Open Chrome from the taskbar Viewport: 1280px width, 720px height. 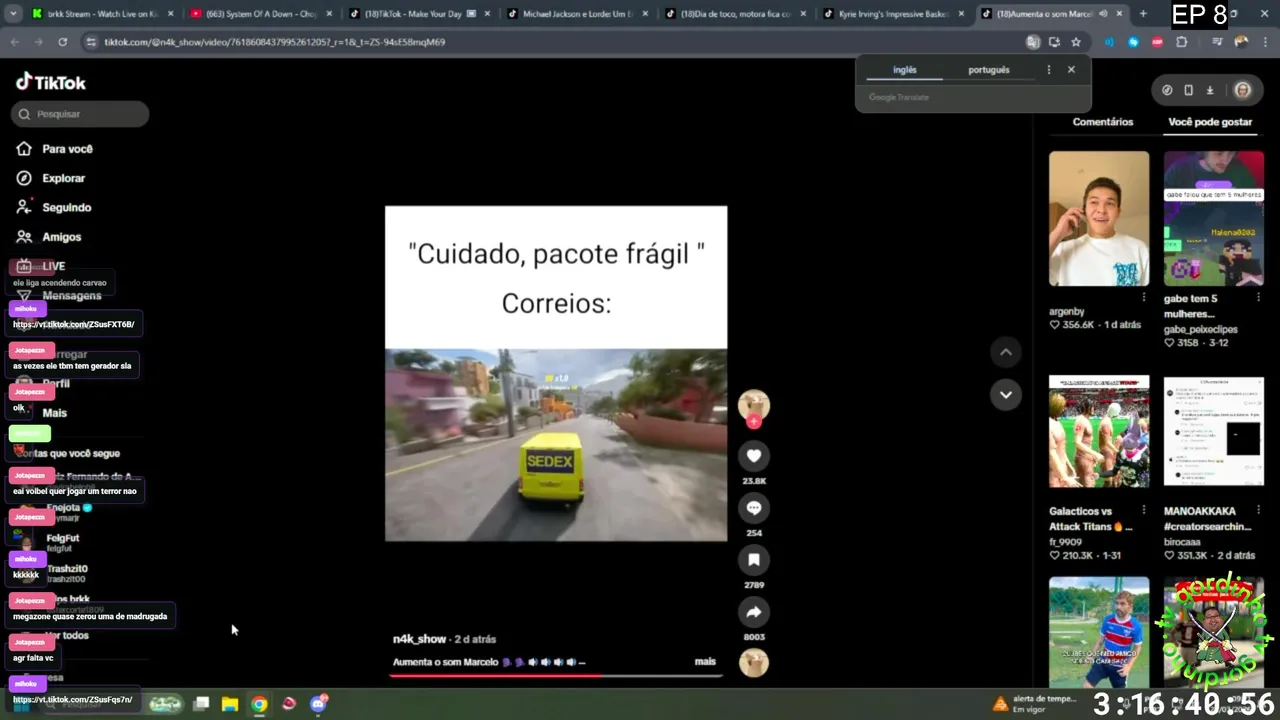[259, 704]
